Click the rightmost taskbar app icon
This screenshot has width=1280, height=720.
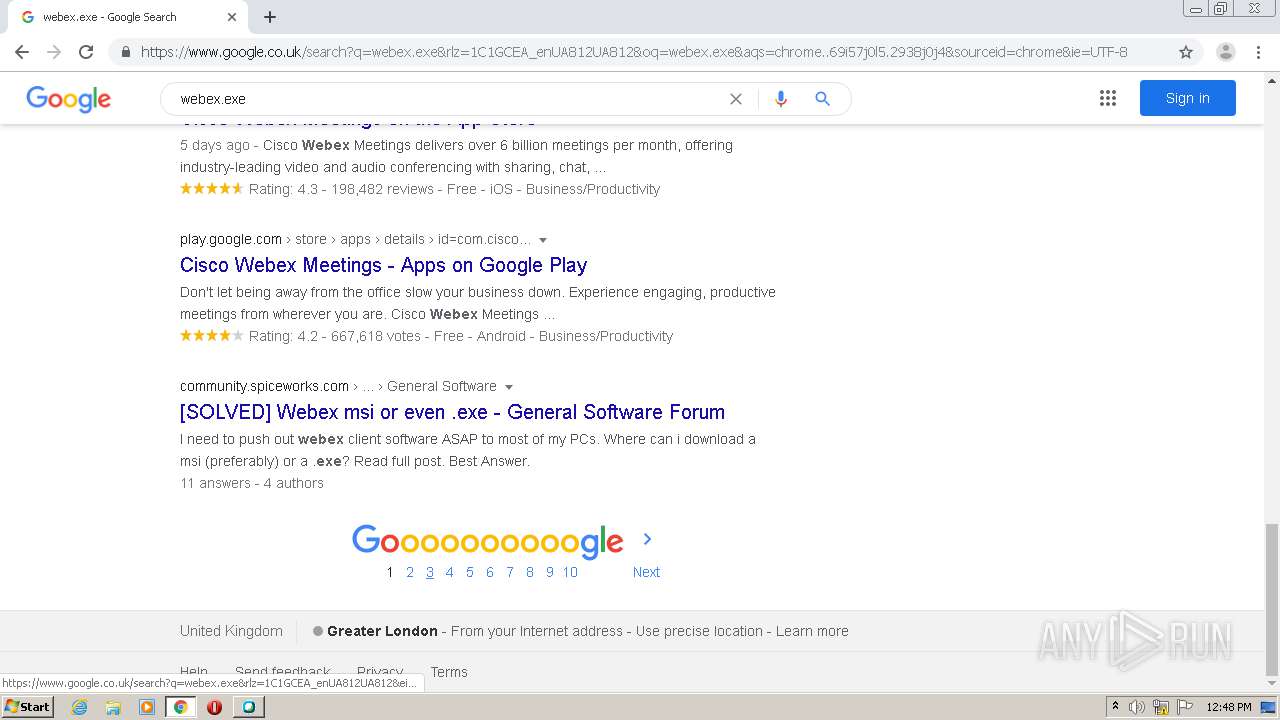pyautogui.click(x=248, y=707)
